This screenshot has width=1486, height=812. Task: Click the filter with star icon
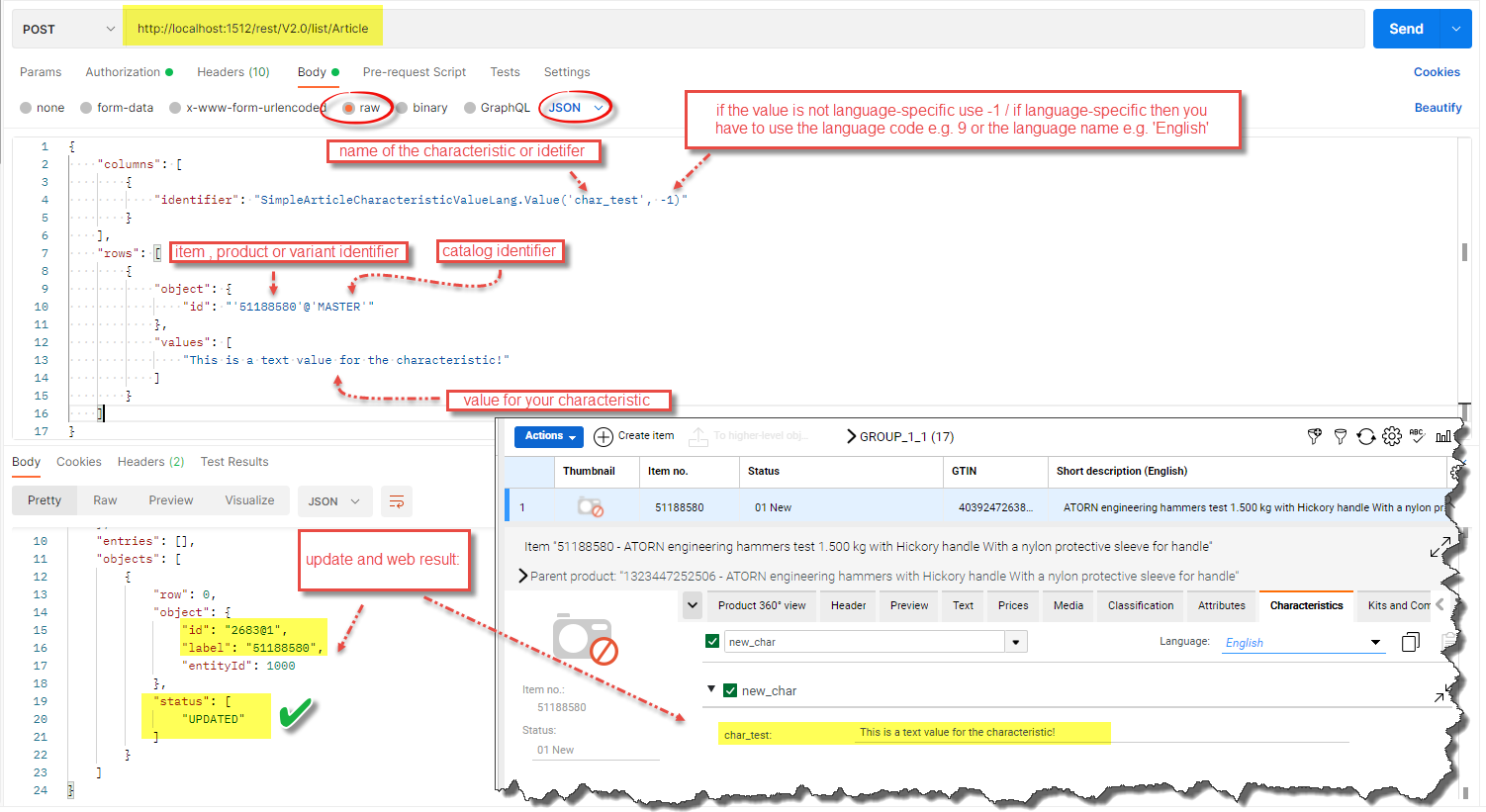click(x=1315, y=436)
